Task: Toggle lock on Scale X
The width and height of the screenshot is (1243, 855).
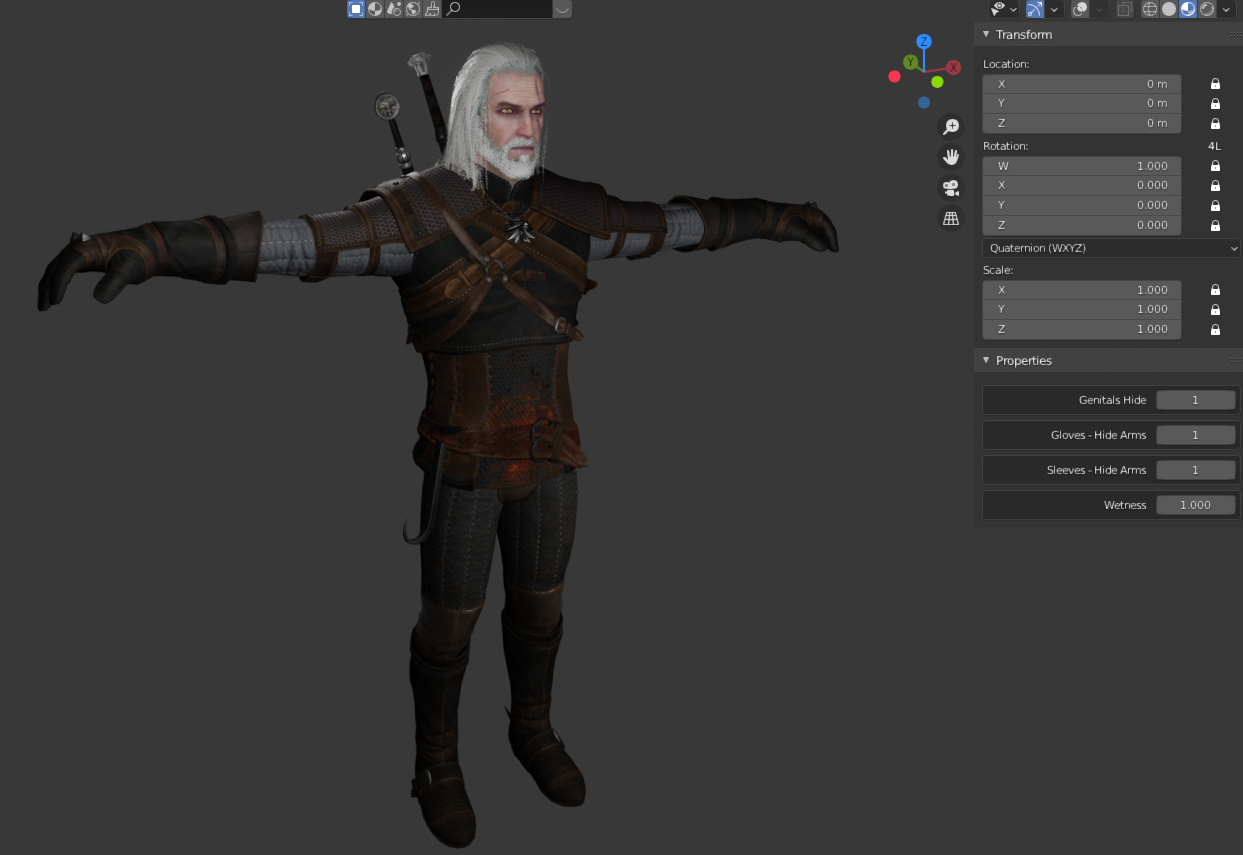Action: pyautogui.click(x=1215, y=290)
